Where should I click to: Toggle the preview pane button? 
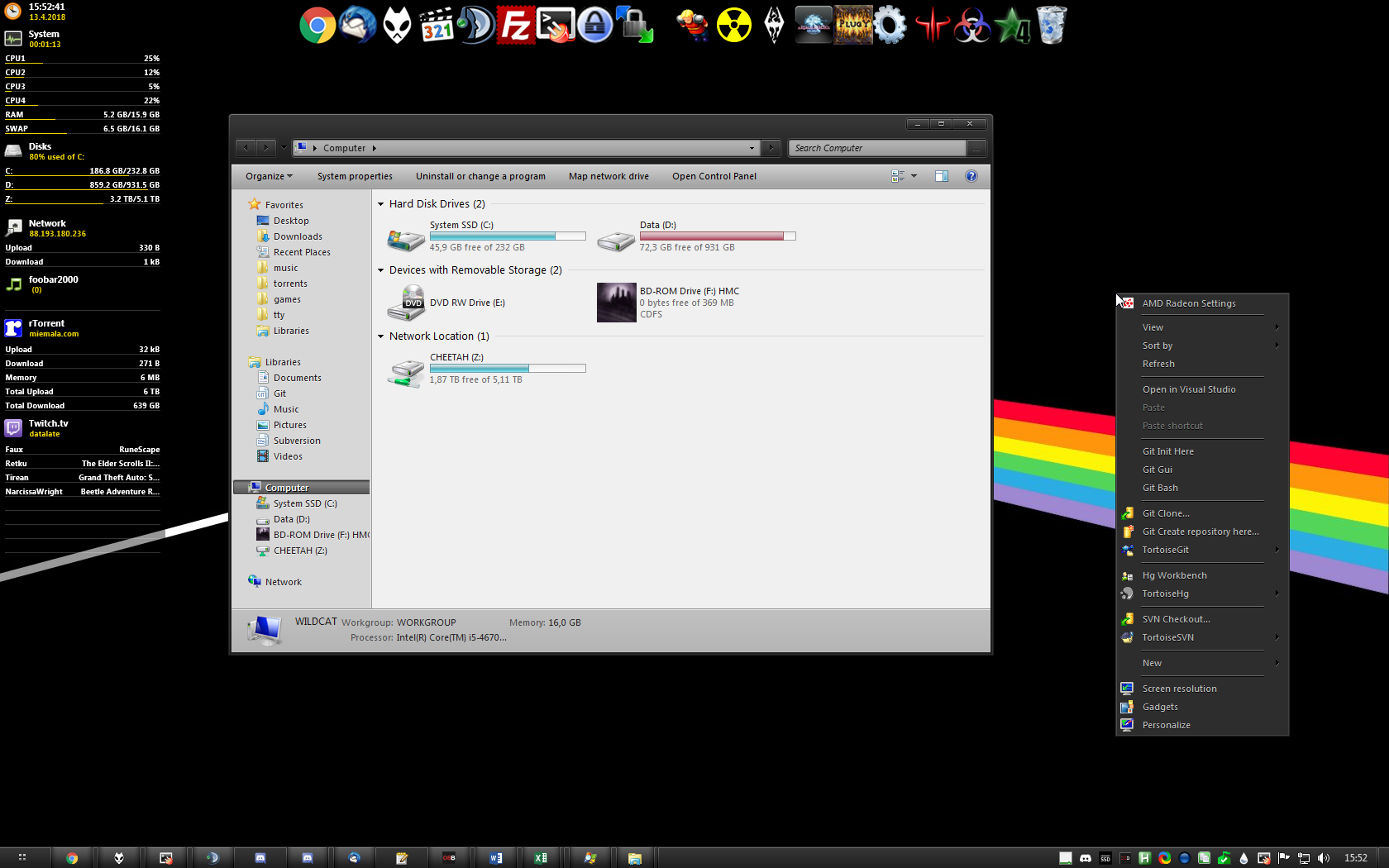941,176
